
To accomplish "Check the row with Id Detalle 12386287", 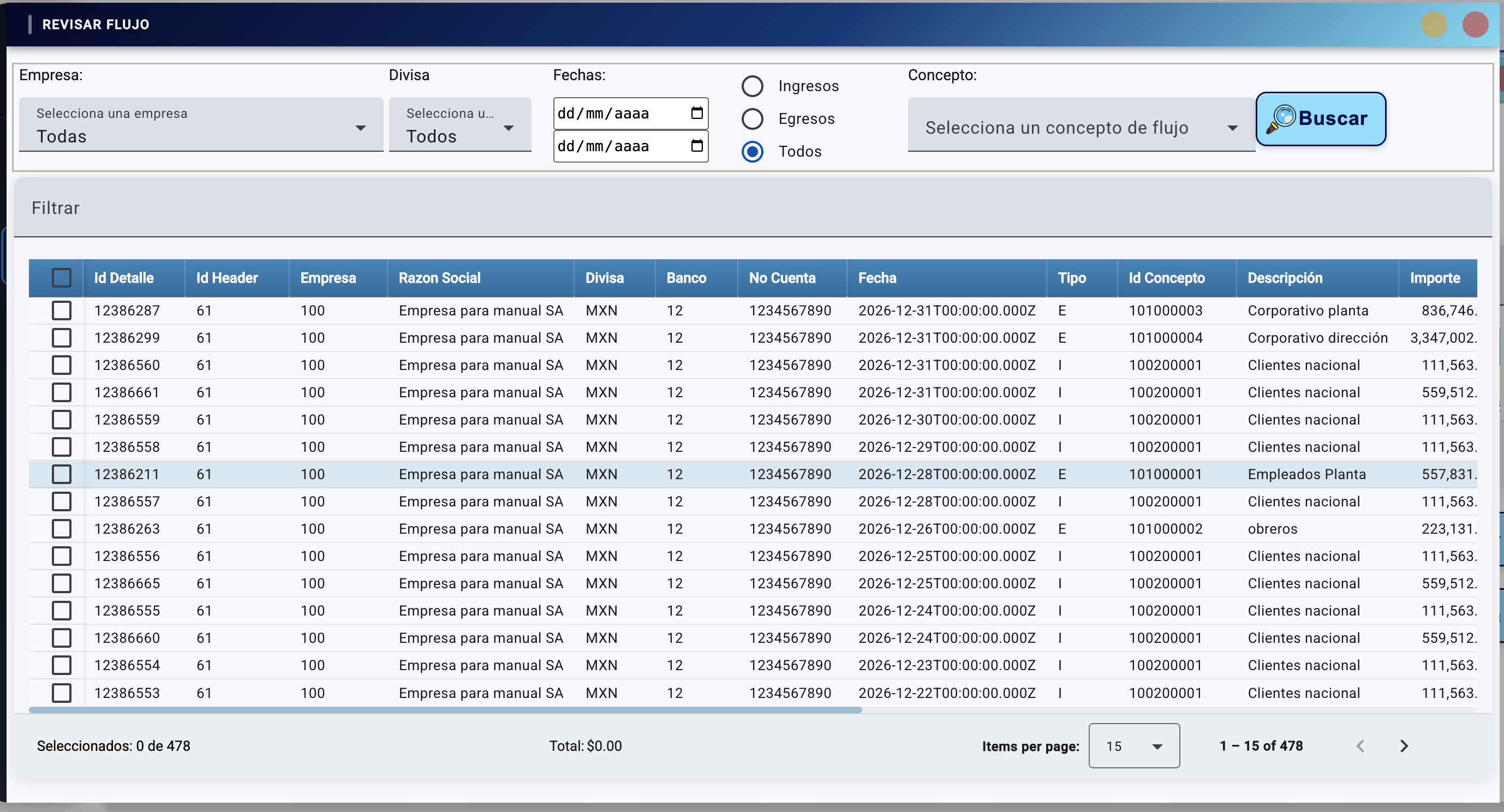I will tap(61, 311).
